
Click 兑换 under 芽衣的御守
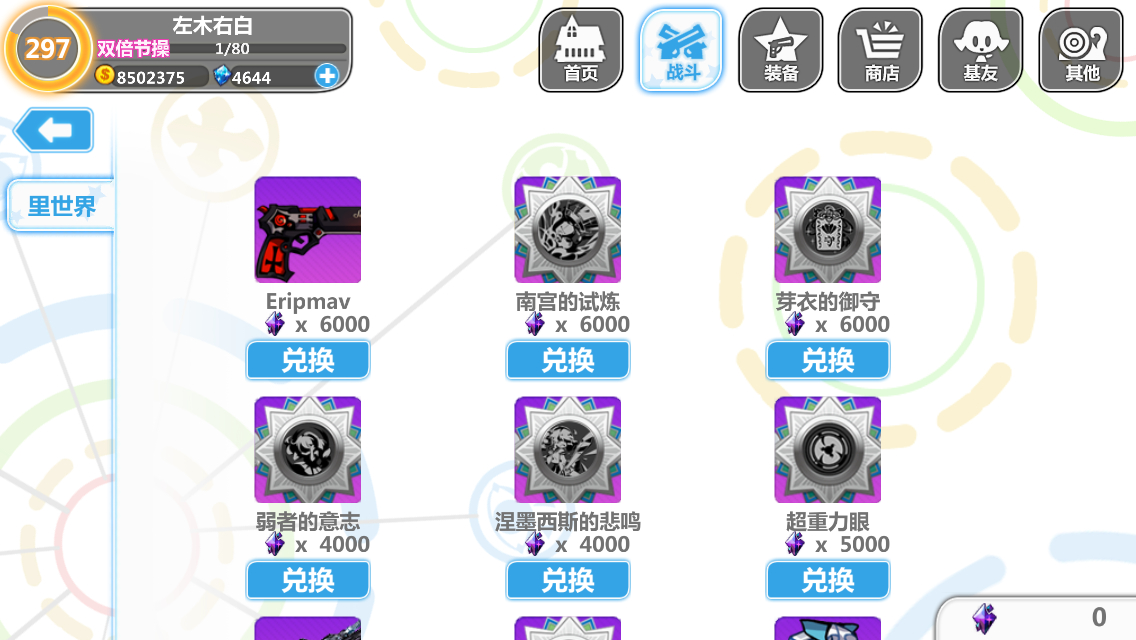click(x=828, y=360)
